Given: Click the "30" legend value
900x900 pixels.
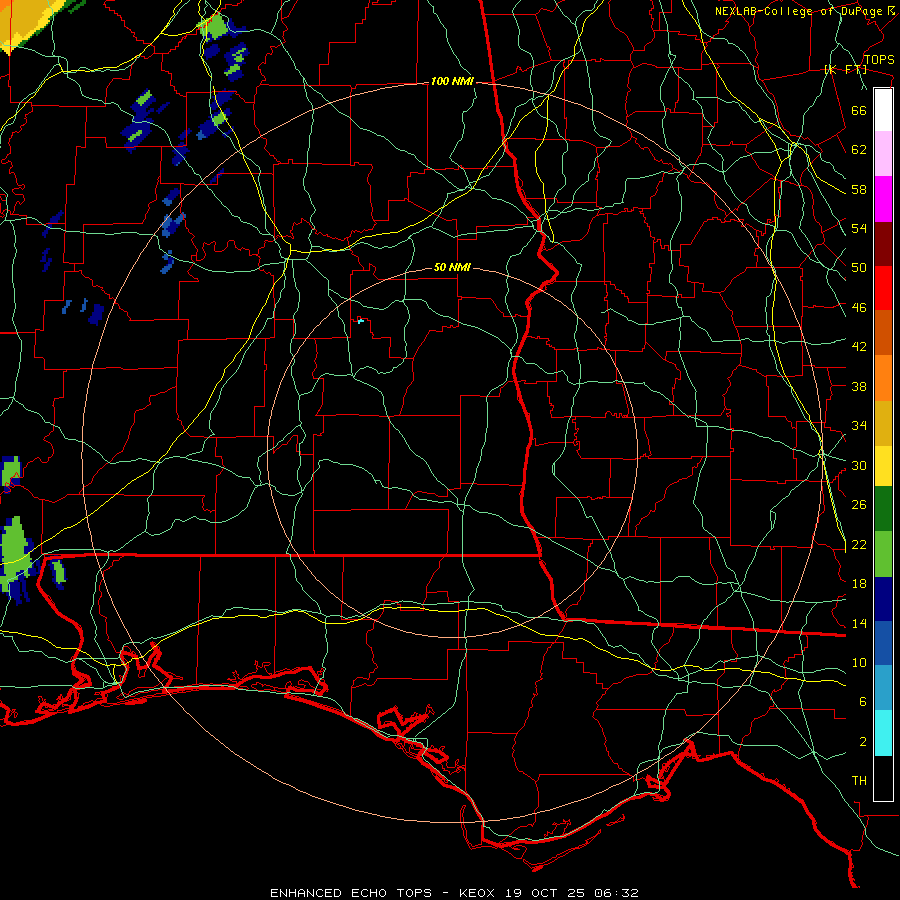Looking at the screenshot, I should (859, 465).
